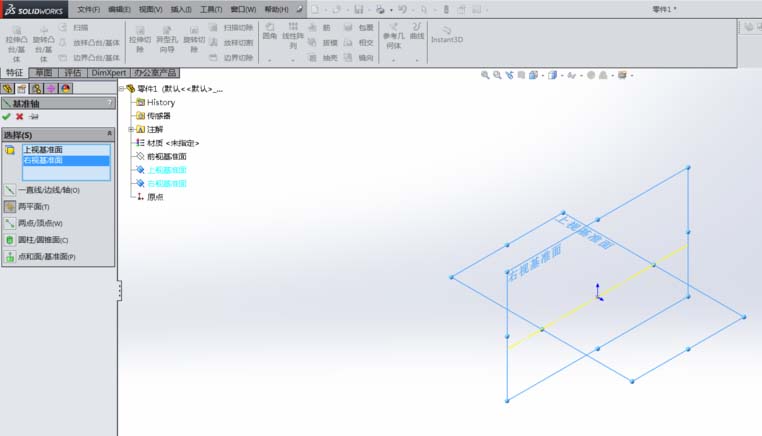Open the 插入(I) menu
This screenshot has height=436, width=762.
181,9
